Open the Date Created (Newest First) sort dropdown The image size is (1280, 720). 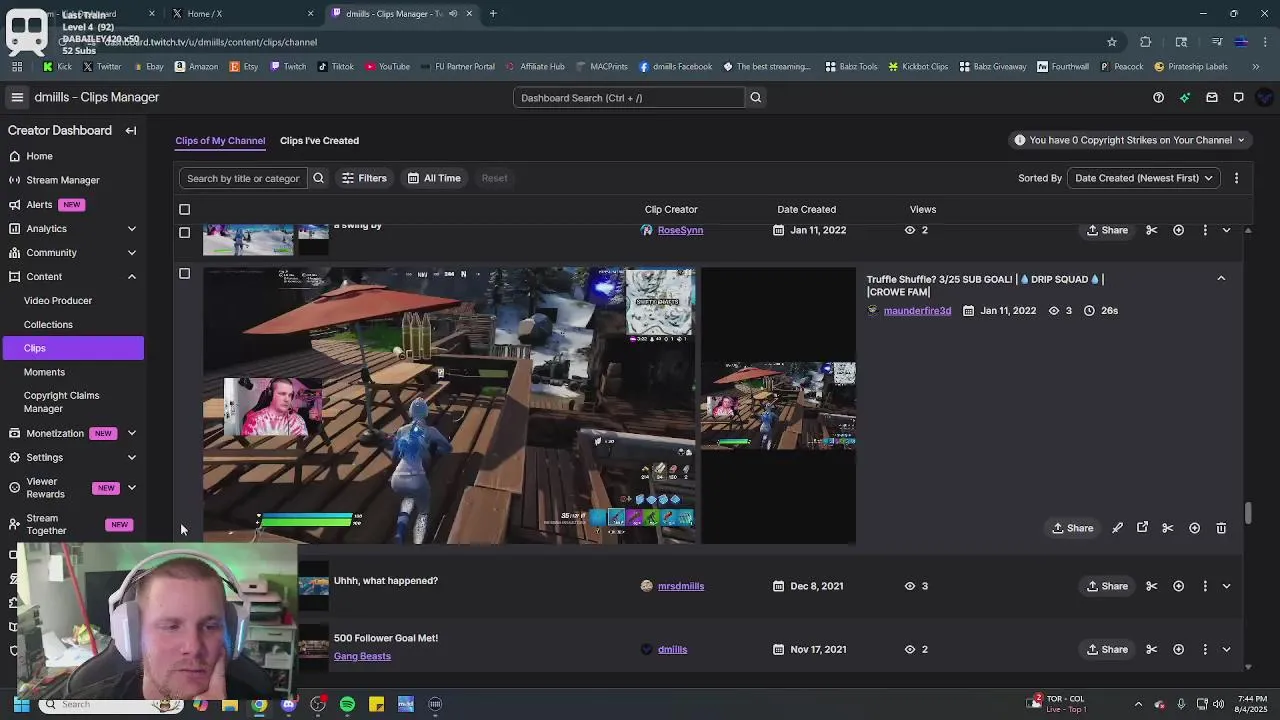click(1143, 178)
